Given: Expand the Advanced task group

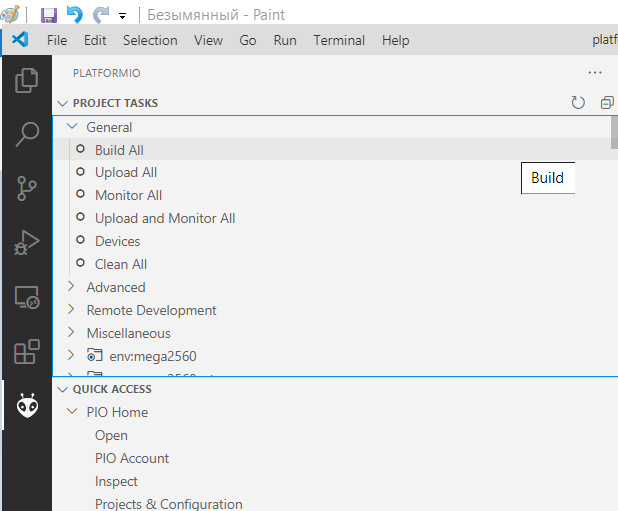Looking at the screenshot, I should click(71, 286).
